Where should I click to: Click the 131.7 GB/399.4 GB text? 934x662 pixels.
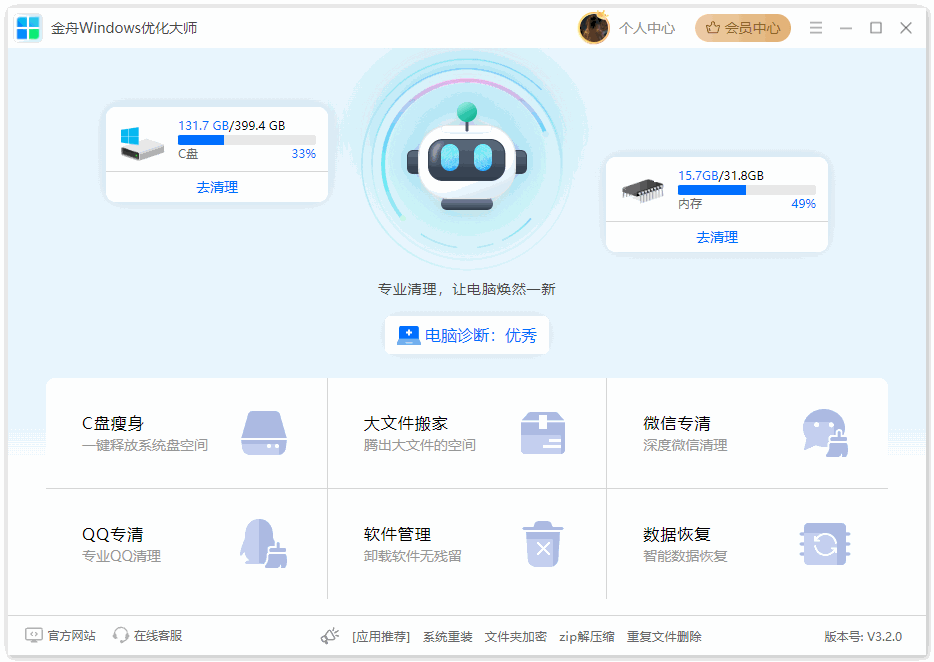click(x=232, y=126)
